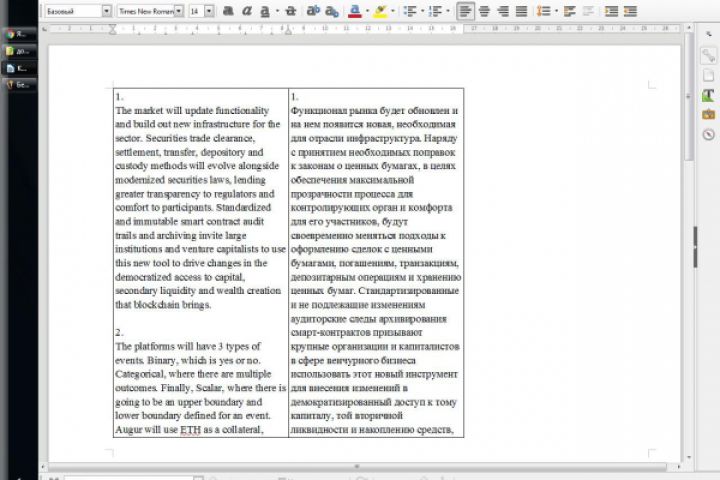Screen dimensions: 720x480
Task: Apply strikethrough formatting
Action: [290, 11]
